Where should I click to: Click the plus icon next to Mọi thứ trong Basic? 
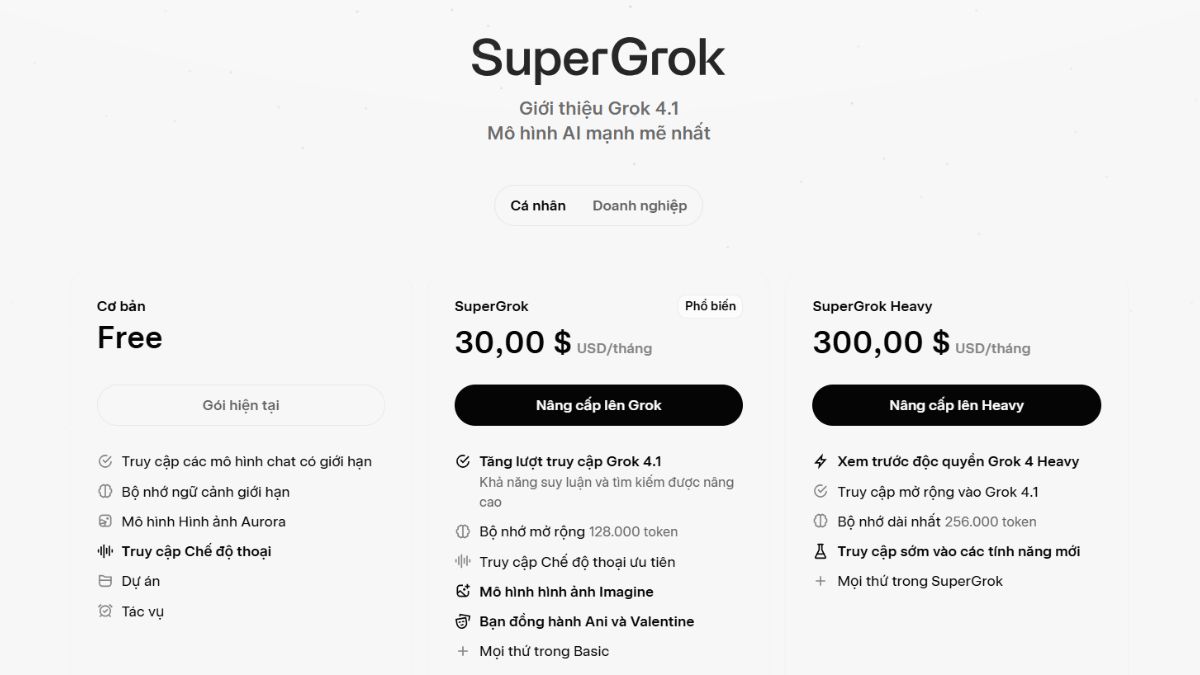click(462, 651)
